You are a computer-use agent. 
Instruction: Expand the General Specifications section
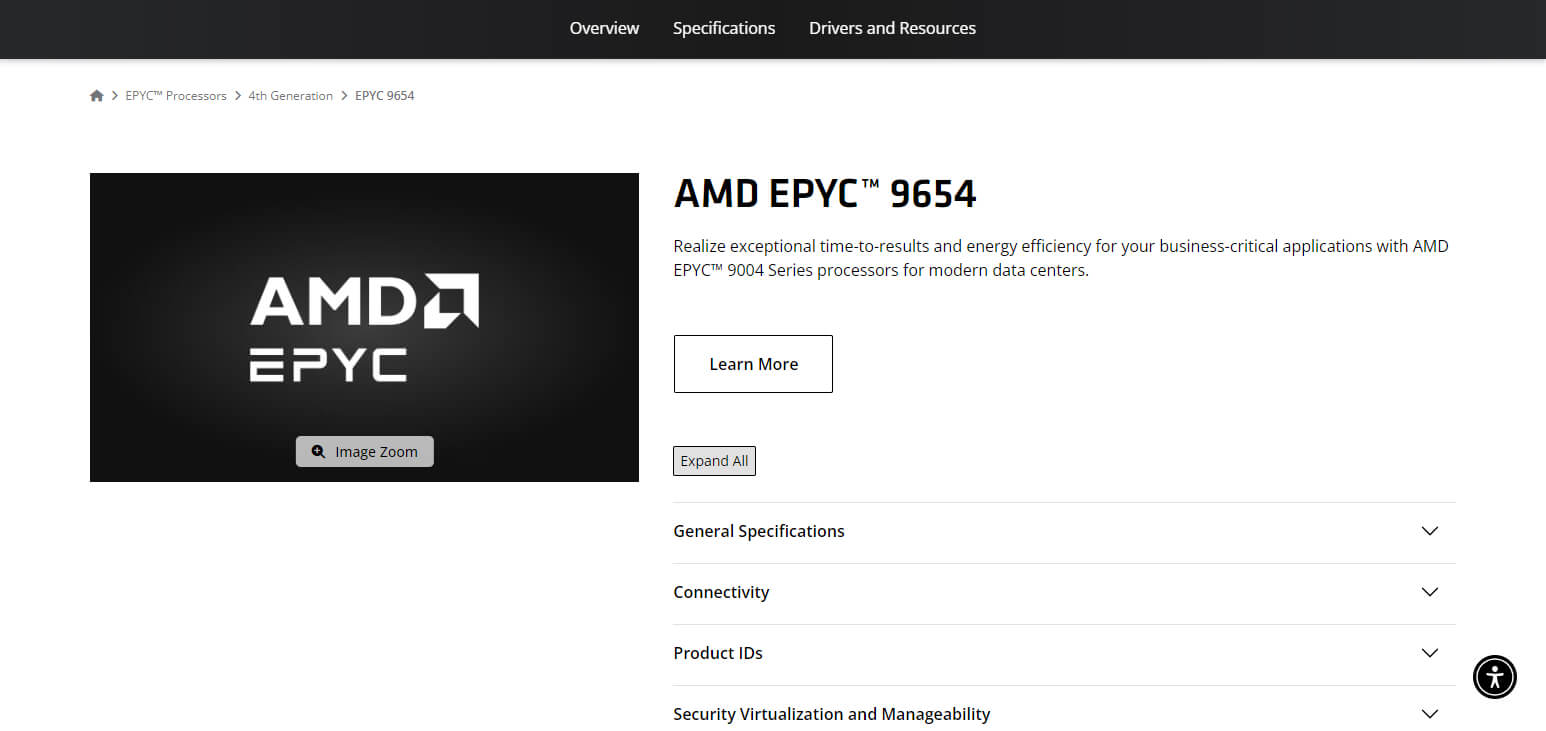click(1064, 532)
